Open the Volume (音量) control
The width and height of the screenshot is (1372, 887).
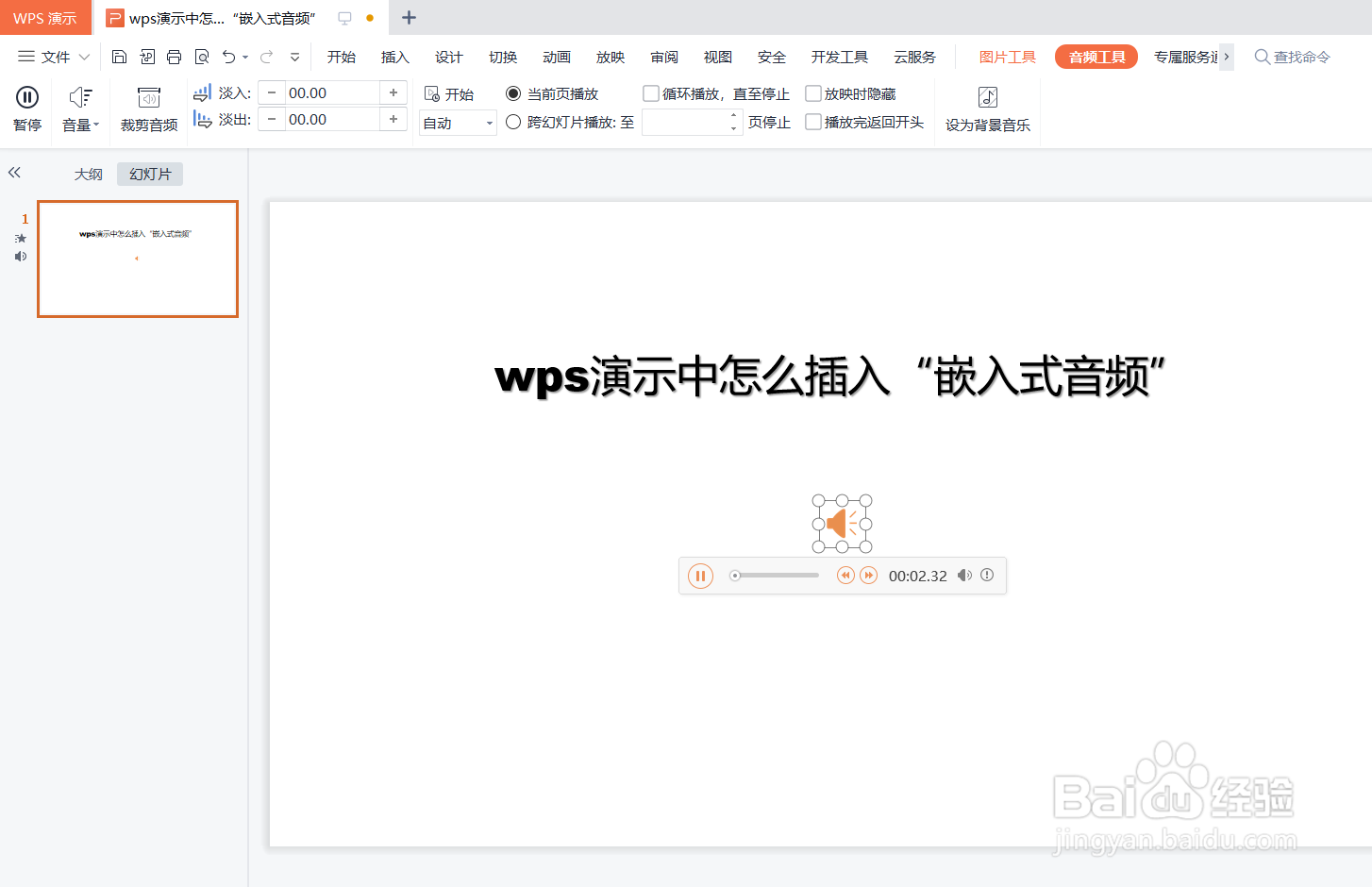(x=80, y=108)
